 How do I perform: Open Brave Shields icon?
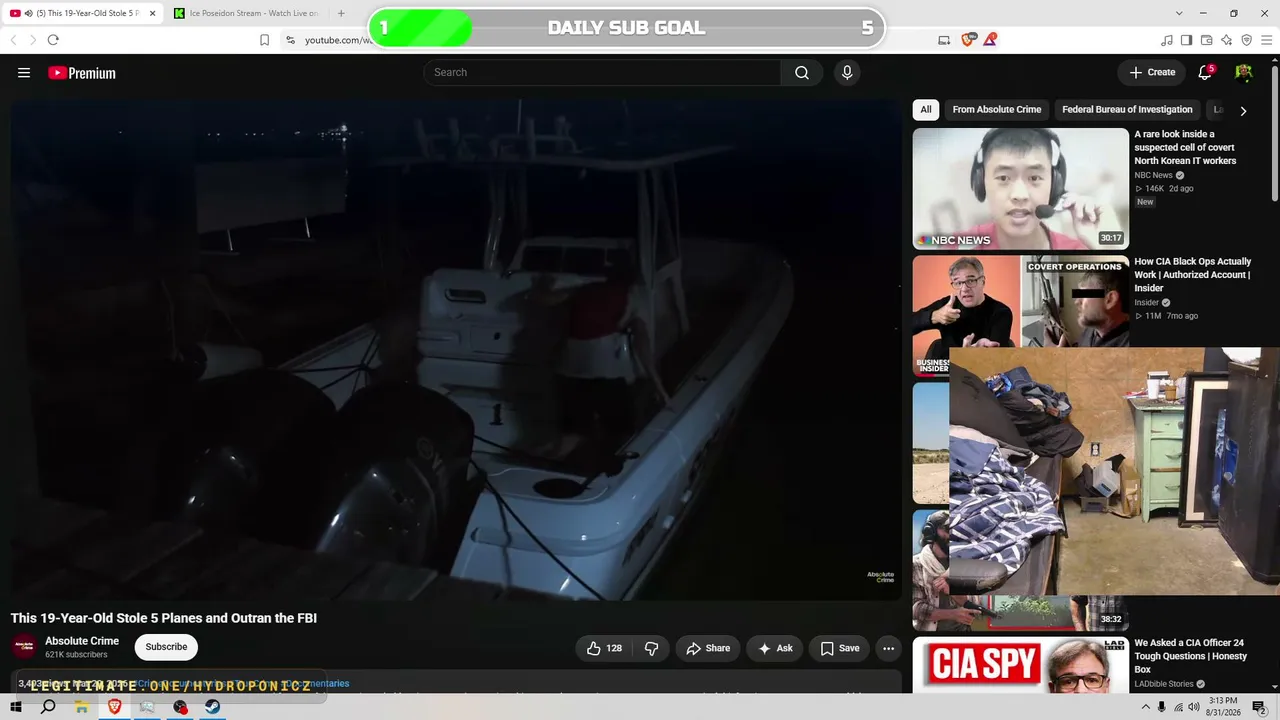[x=968, y=40]
